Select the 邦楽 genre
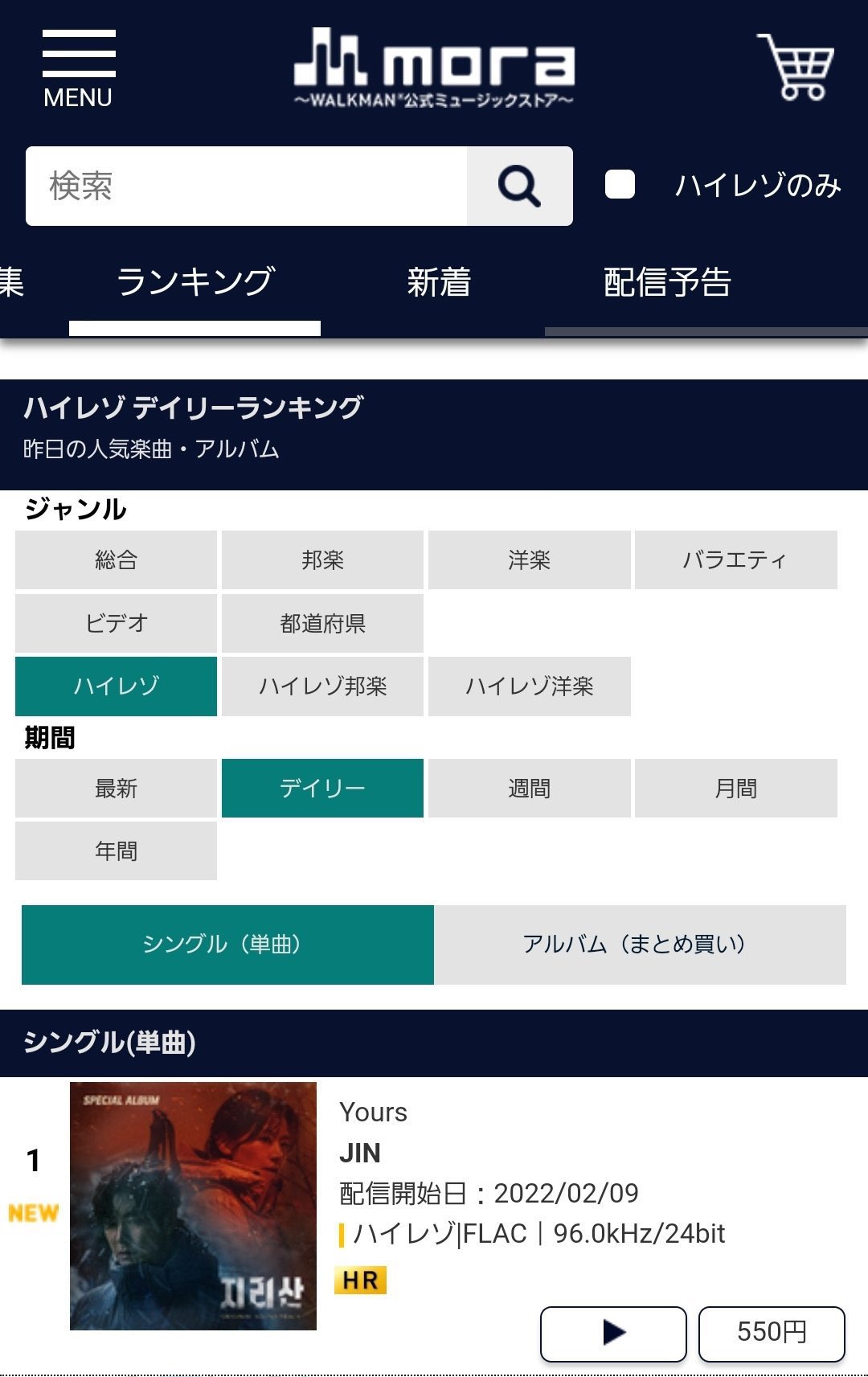Screen dimensions: 868x1377 pos(322,559)
